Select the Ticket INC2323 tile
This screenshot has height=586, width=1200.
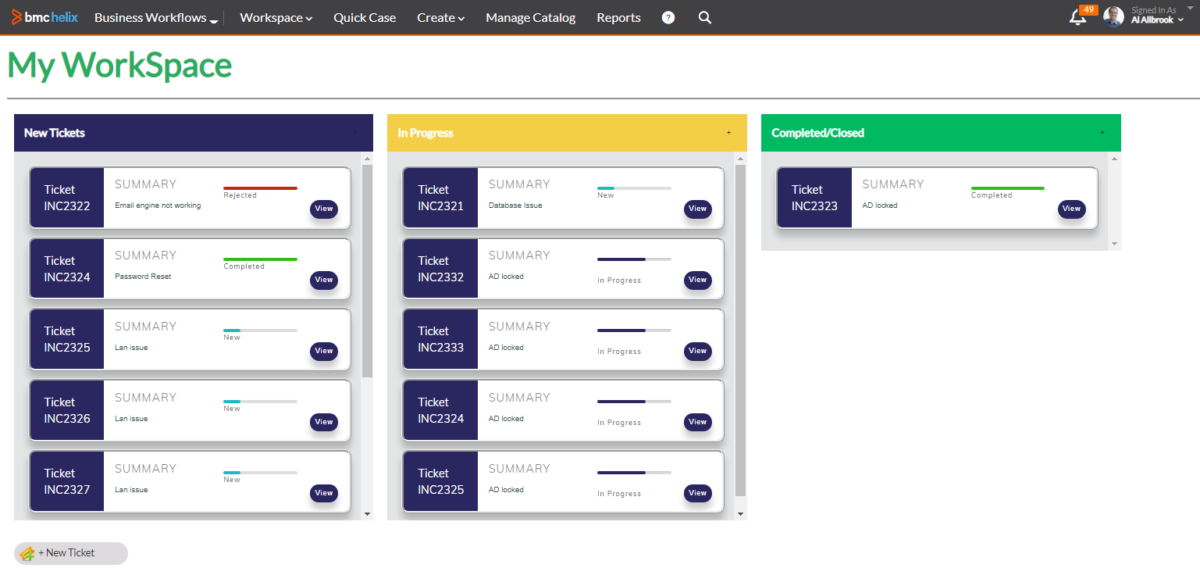tap(815, 198)
